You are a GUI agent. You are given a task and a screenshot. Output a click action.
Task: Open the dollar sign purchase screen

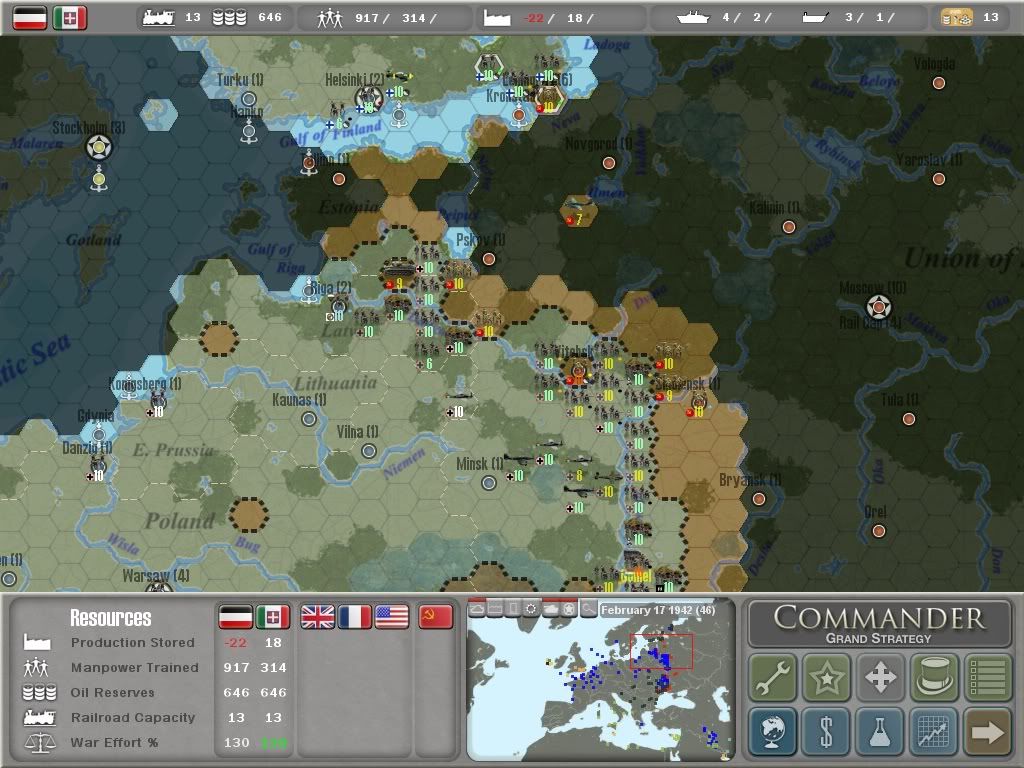pos(827,731)
